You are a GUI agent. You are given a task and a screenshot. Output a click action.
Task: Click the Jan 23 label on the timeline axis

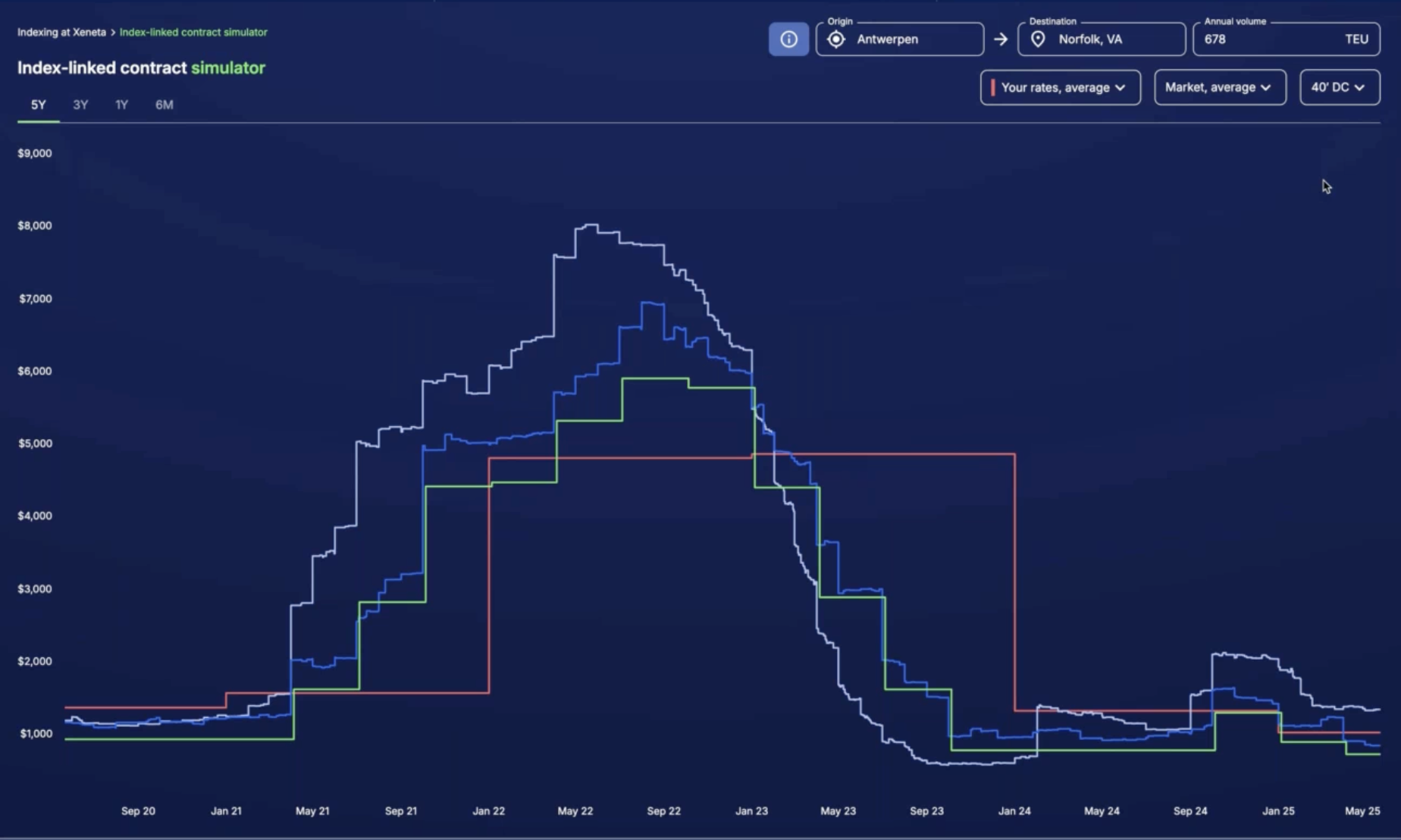click(x=751, y=811)
